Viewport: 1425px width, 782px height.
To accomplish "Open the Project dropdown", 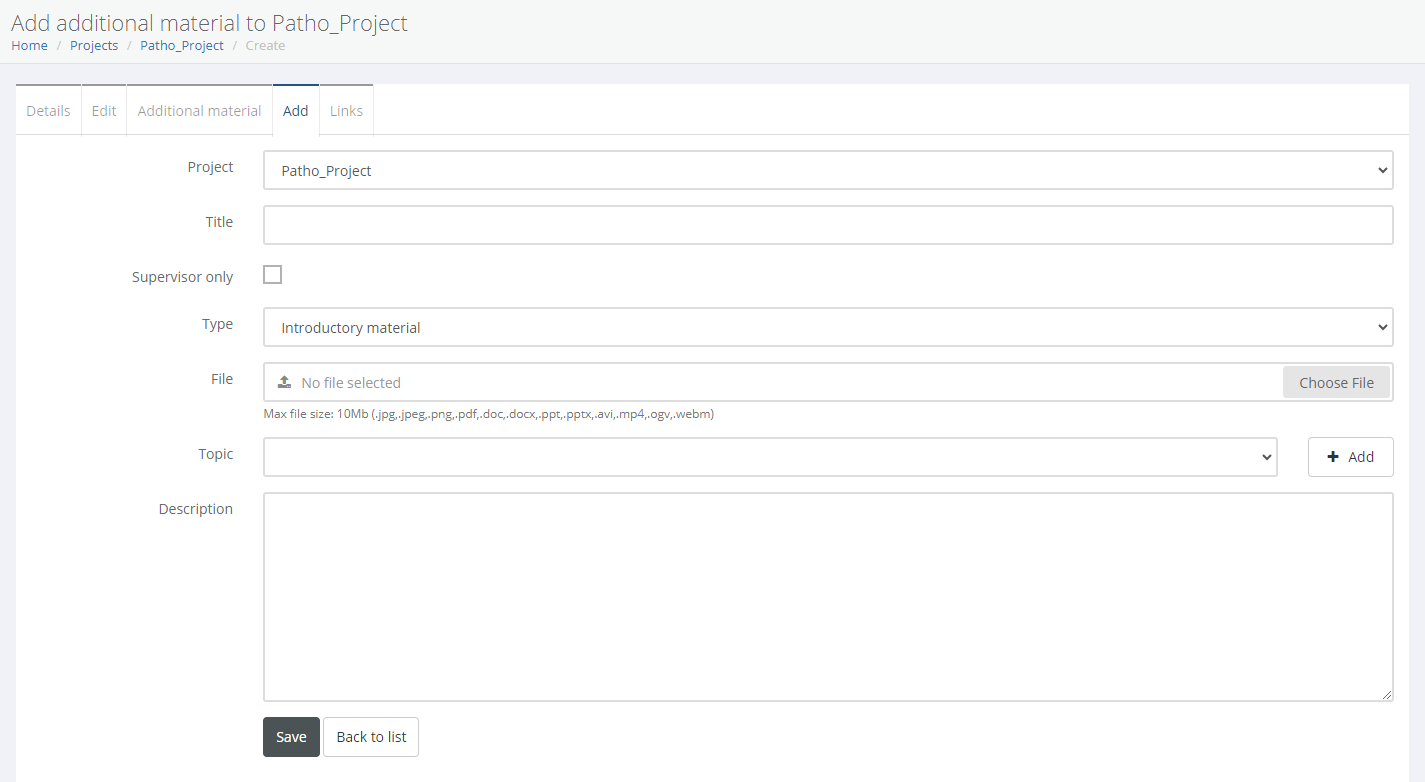I will click(827, 170).
